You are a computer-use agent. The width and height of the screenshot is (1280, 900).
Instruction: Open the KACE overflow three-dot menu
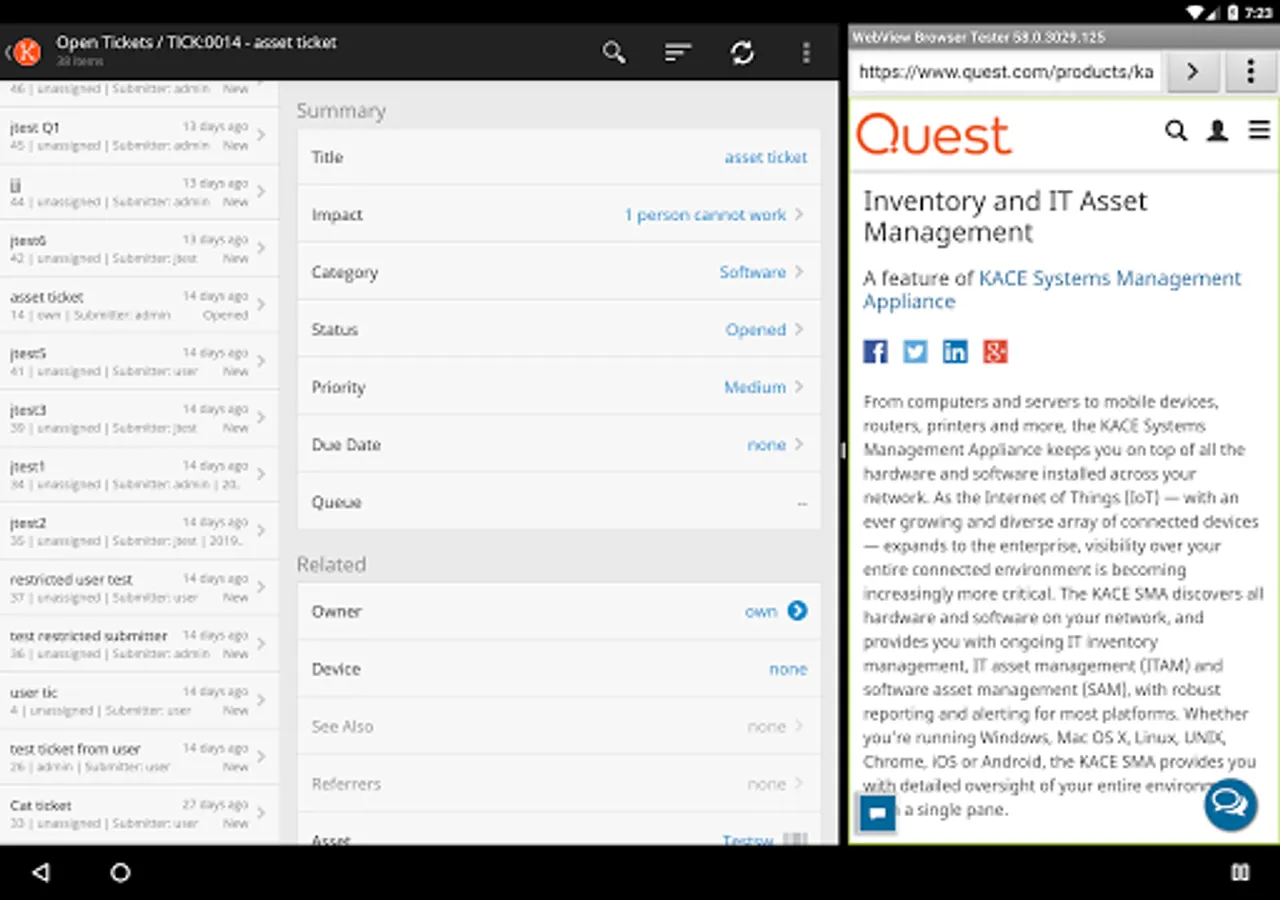[x=806, y=52]
